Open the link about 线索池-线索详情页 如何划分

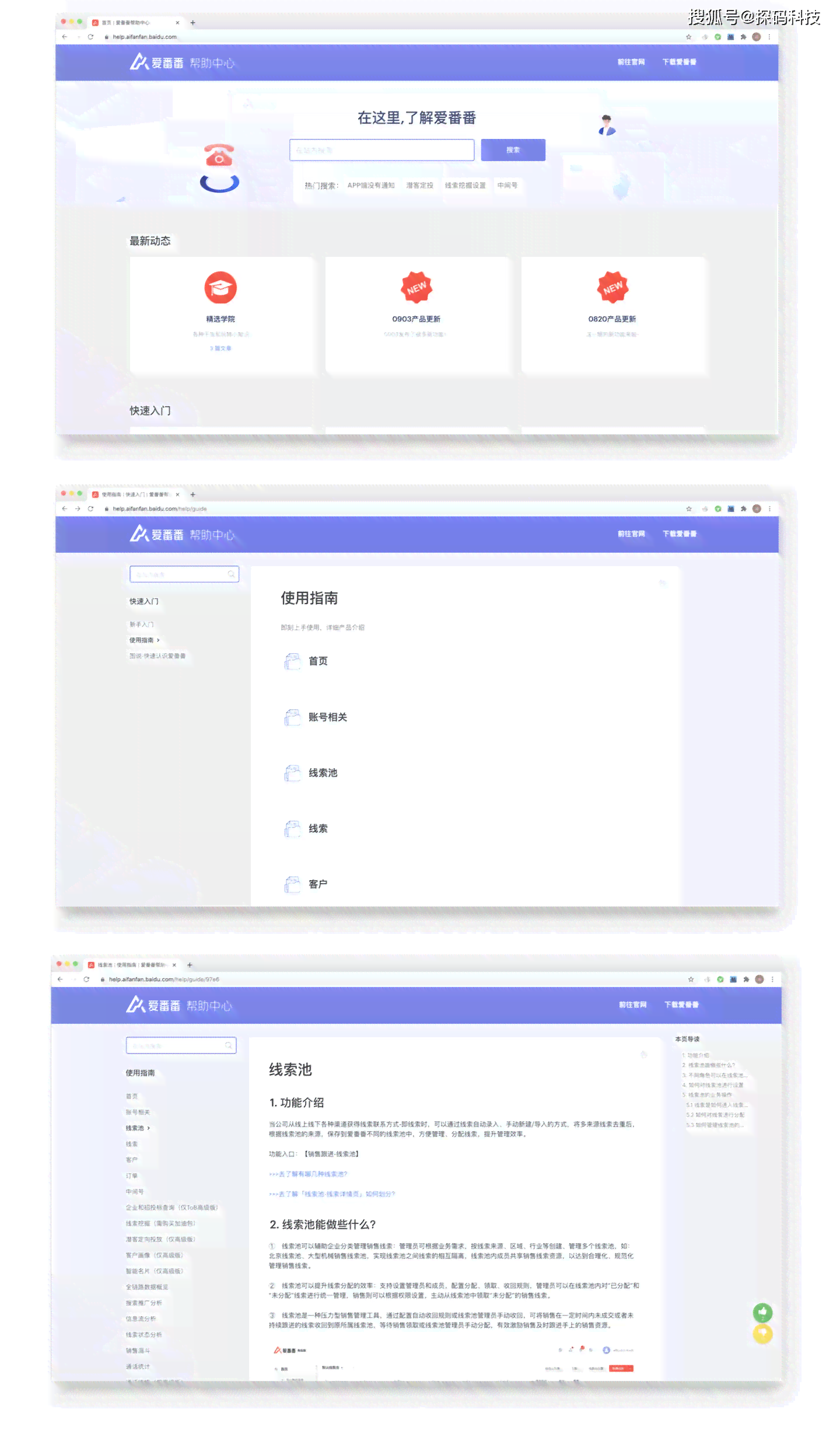coord(332,1194)
